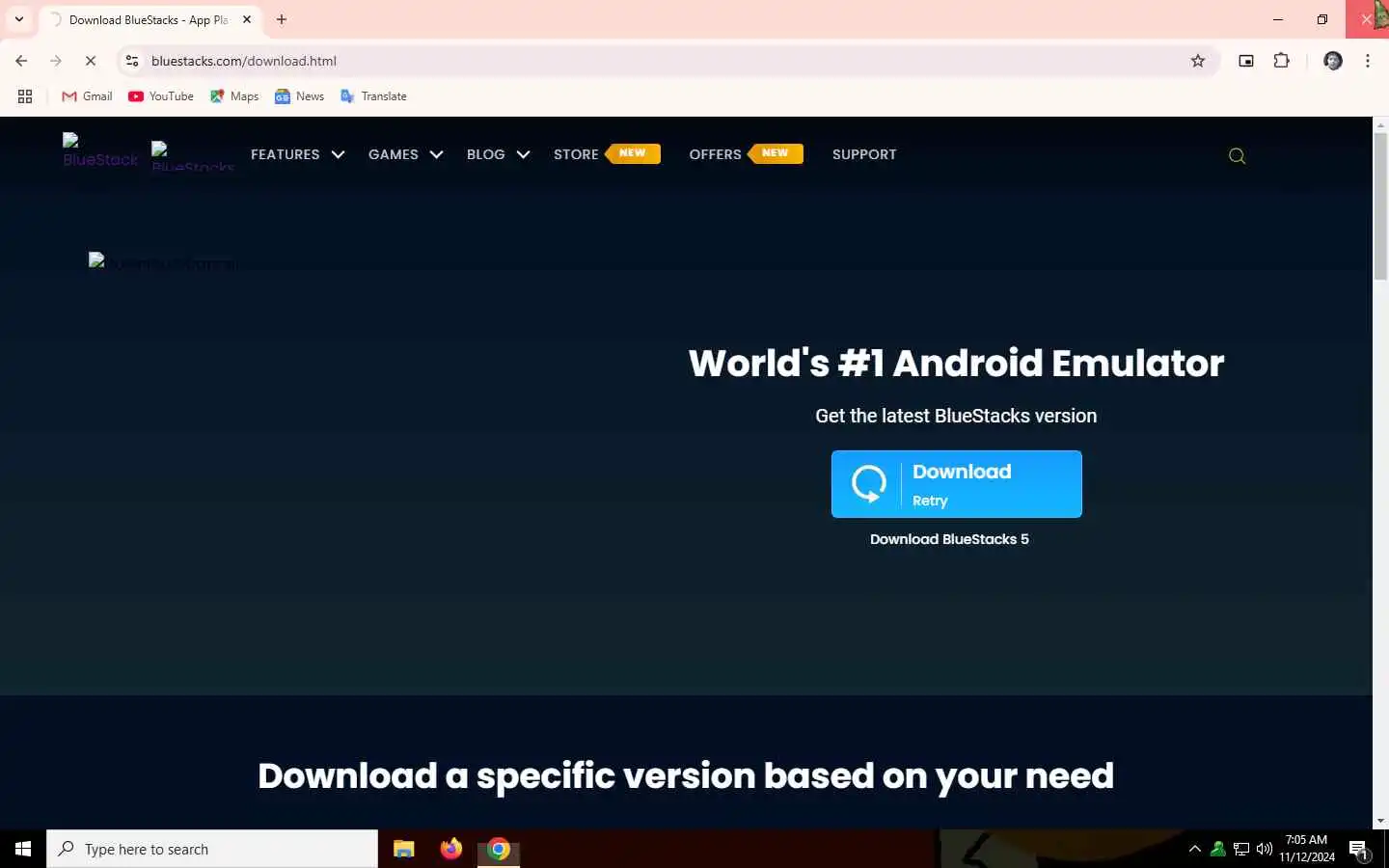1389x868 pixels.
Task: Select the Download BlueStacks tab
Action: click(x=149, y=19)
